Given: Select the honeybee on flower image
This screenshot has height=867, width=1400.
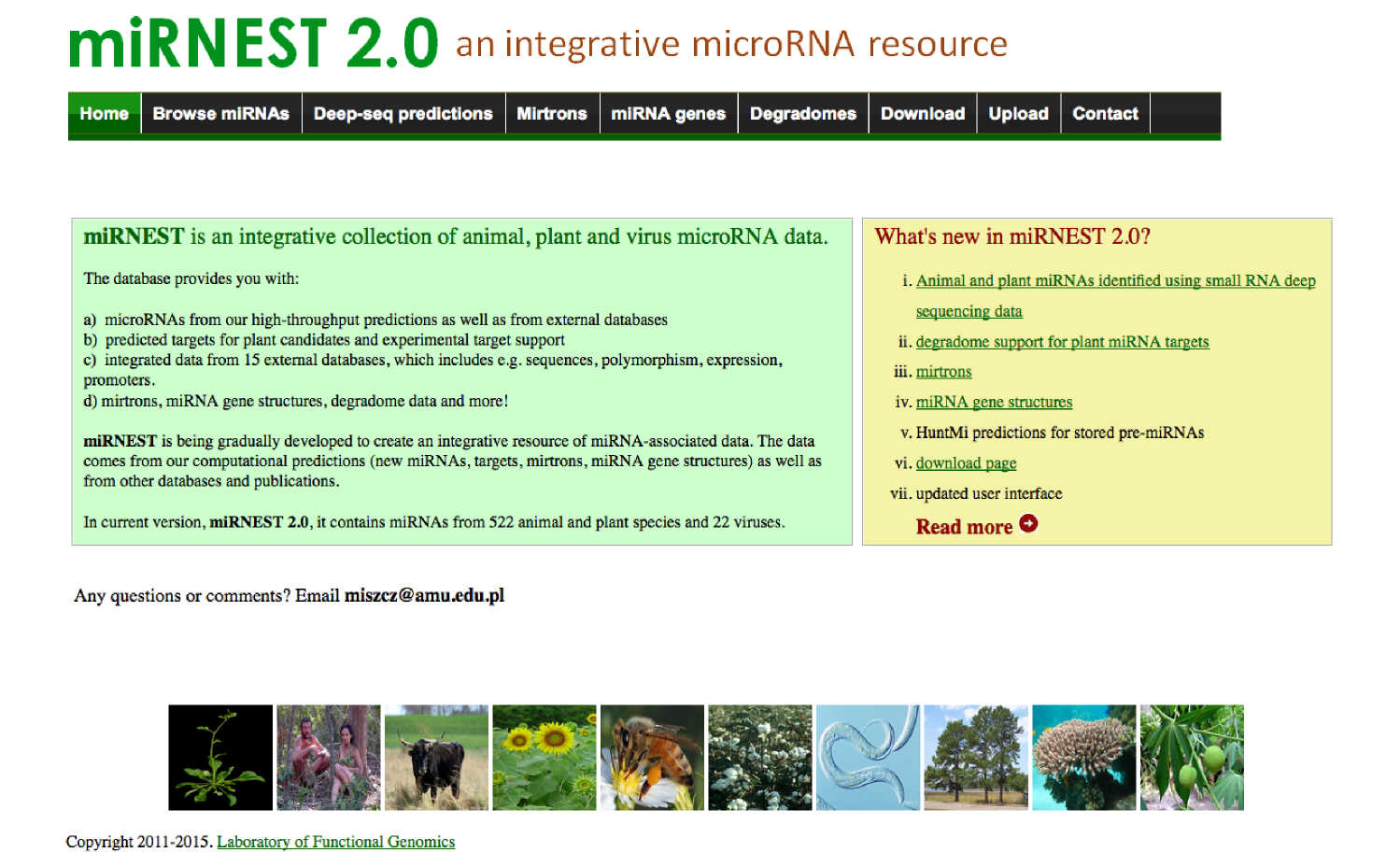Looking at the screenshot, I should pos(652,757).
